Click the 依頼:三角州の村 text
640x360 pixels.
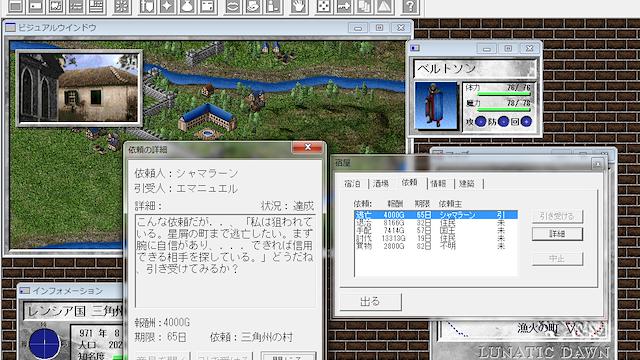pyautogui.click(x=251, y=337)
